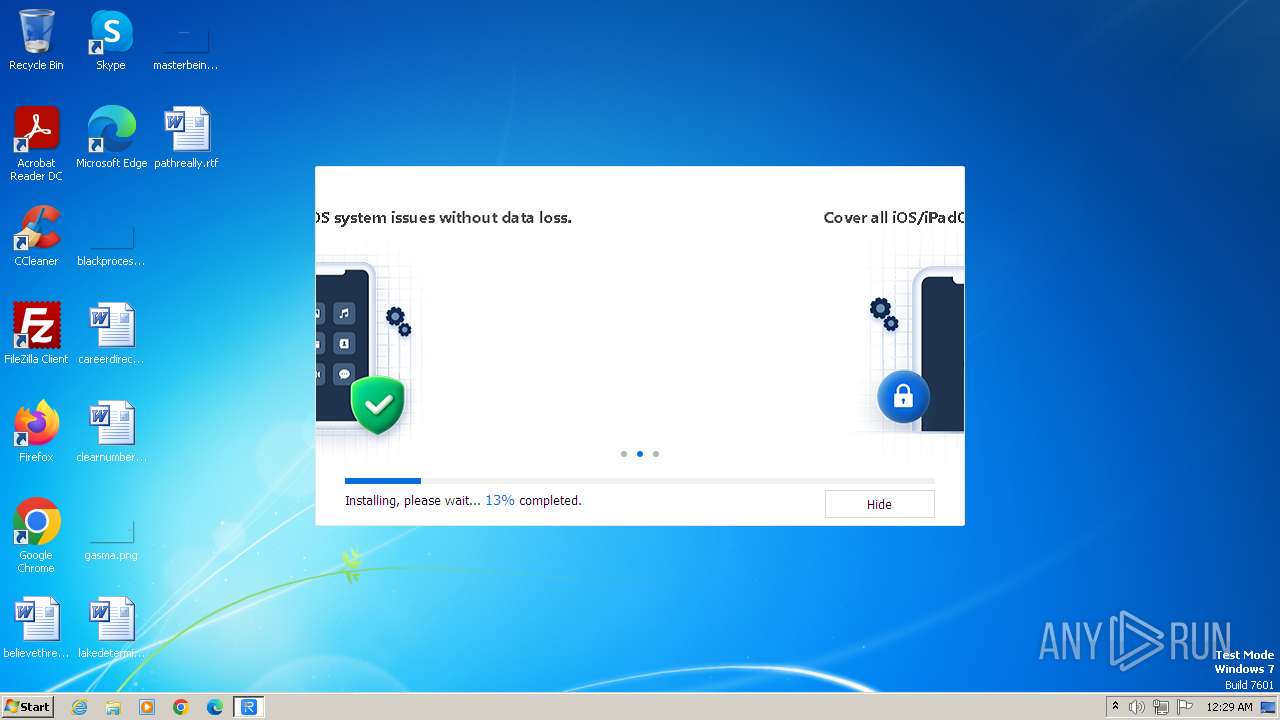
Task: Show hidden system tray icons
Action: pos(1115,707)
